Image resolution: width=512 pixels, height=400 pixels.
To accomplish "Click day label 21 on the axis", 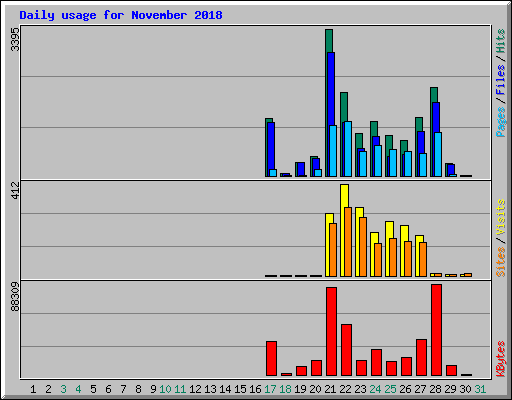I will pyautogui.click(x=330, y=389).
